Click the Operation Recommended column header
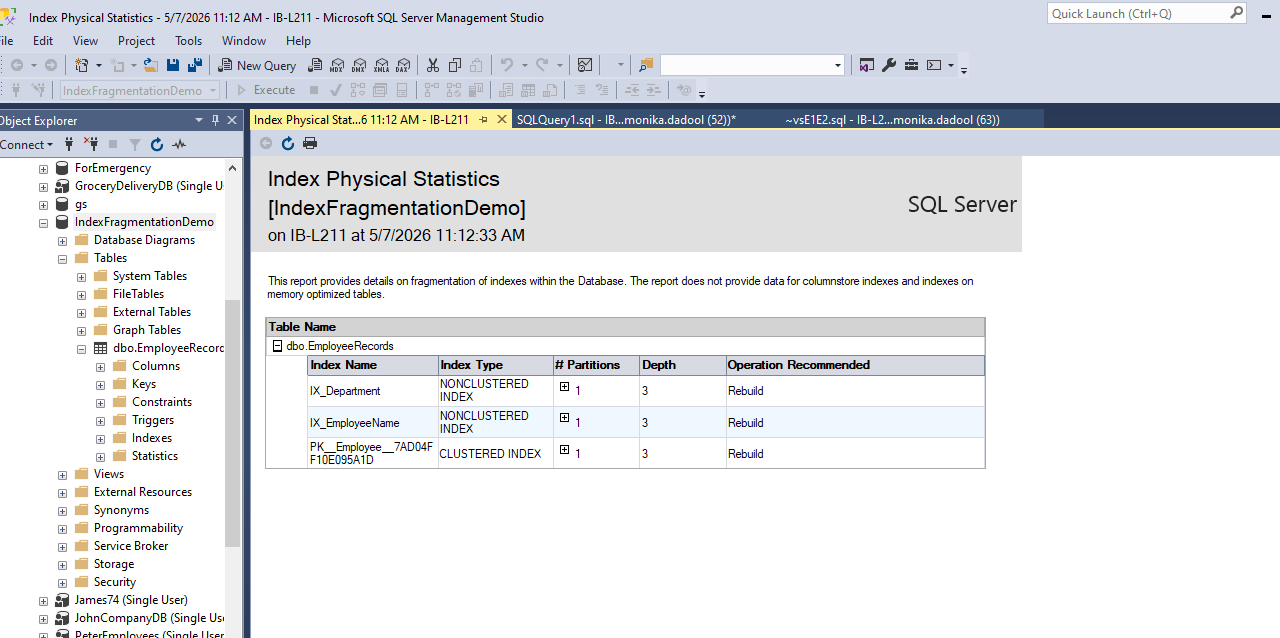Screen dimensions: 1280x638 [x=855, y=365]
